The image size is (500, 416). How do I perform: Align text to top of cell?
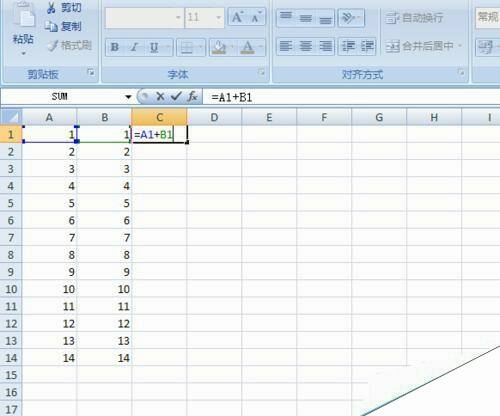(286, 18)
